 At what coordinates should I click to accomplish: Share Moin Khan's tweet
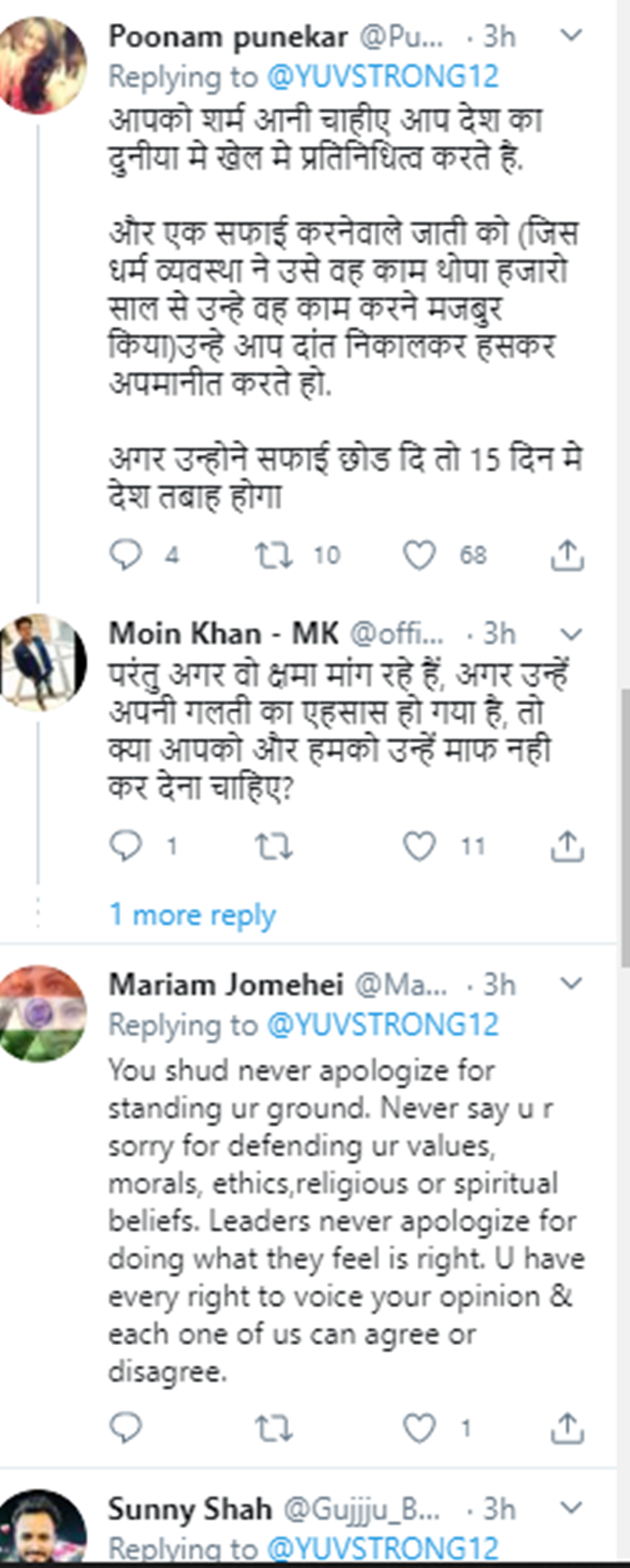tap(567, 846)
